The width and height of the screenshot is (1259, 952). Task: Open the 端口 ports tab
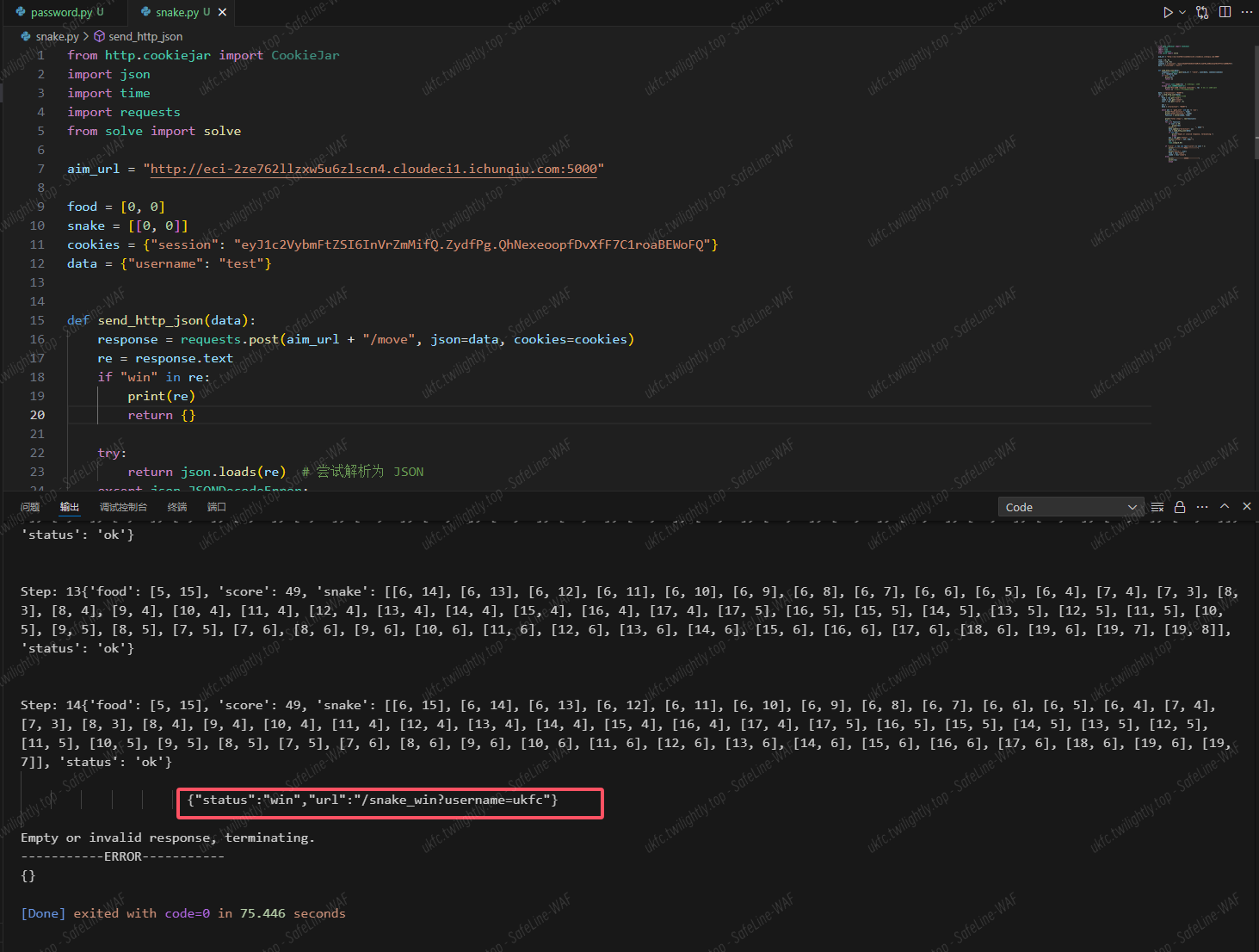(217, 507)
